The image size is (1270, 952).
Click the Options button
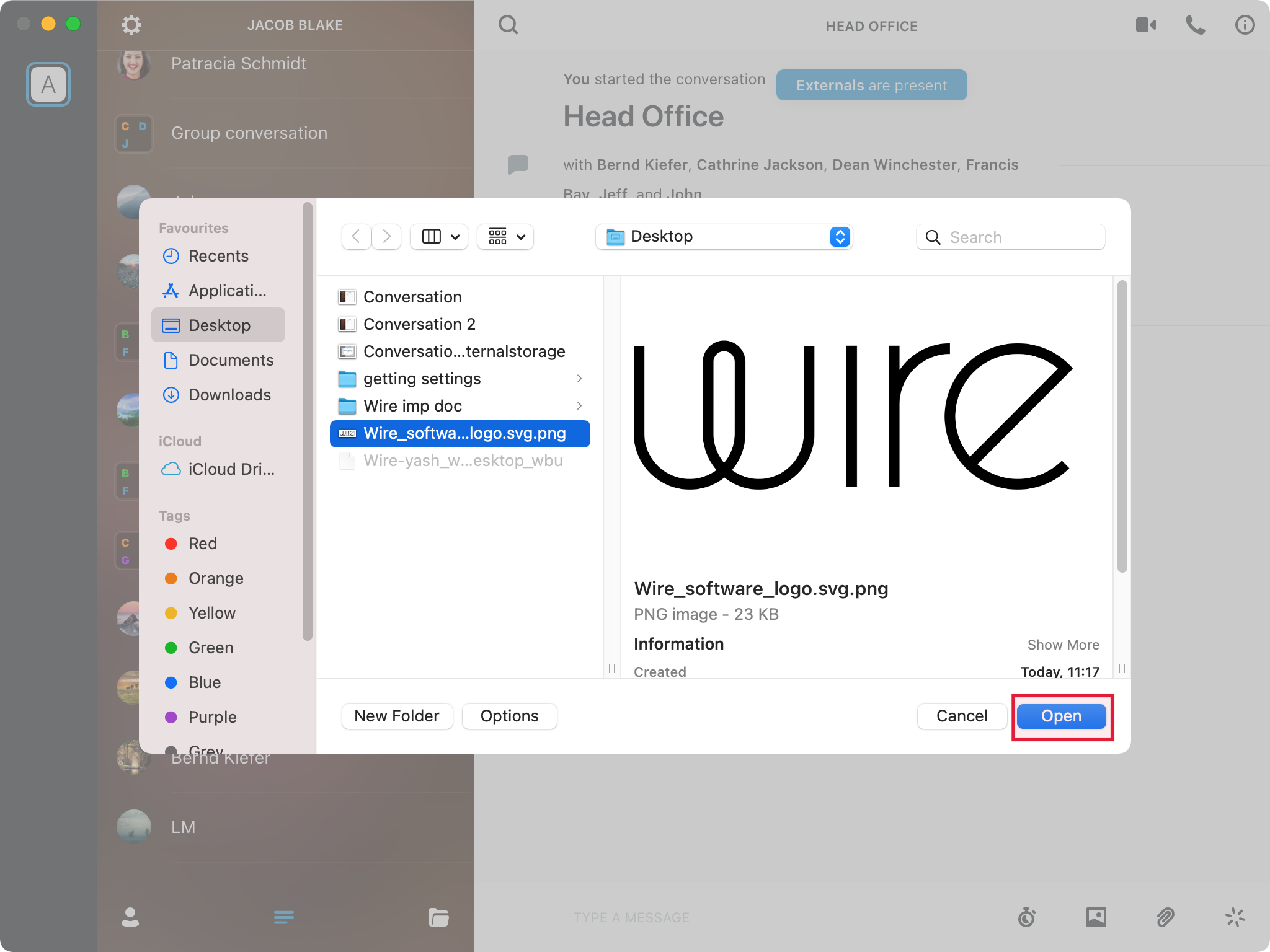pos(509,716)
